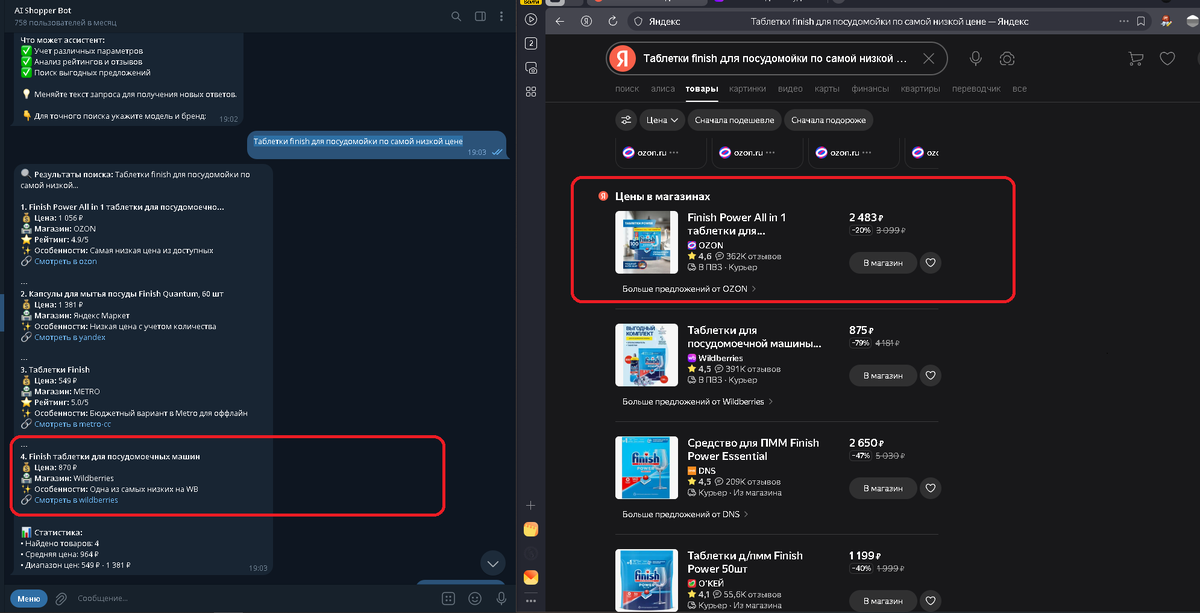
Task: Favorite the DNS Finish Power Essential offer
Action: point(931,488)
